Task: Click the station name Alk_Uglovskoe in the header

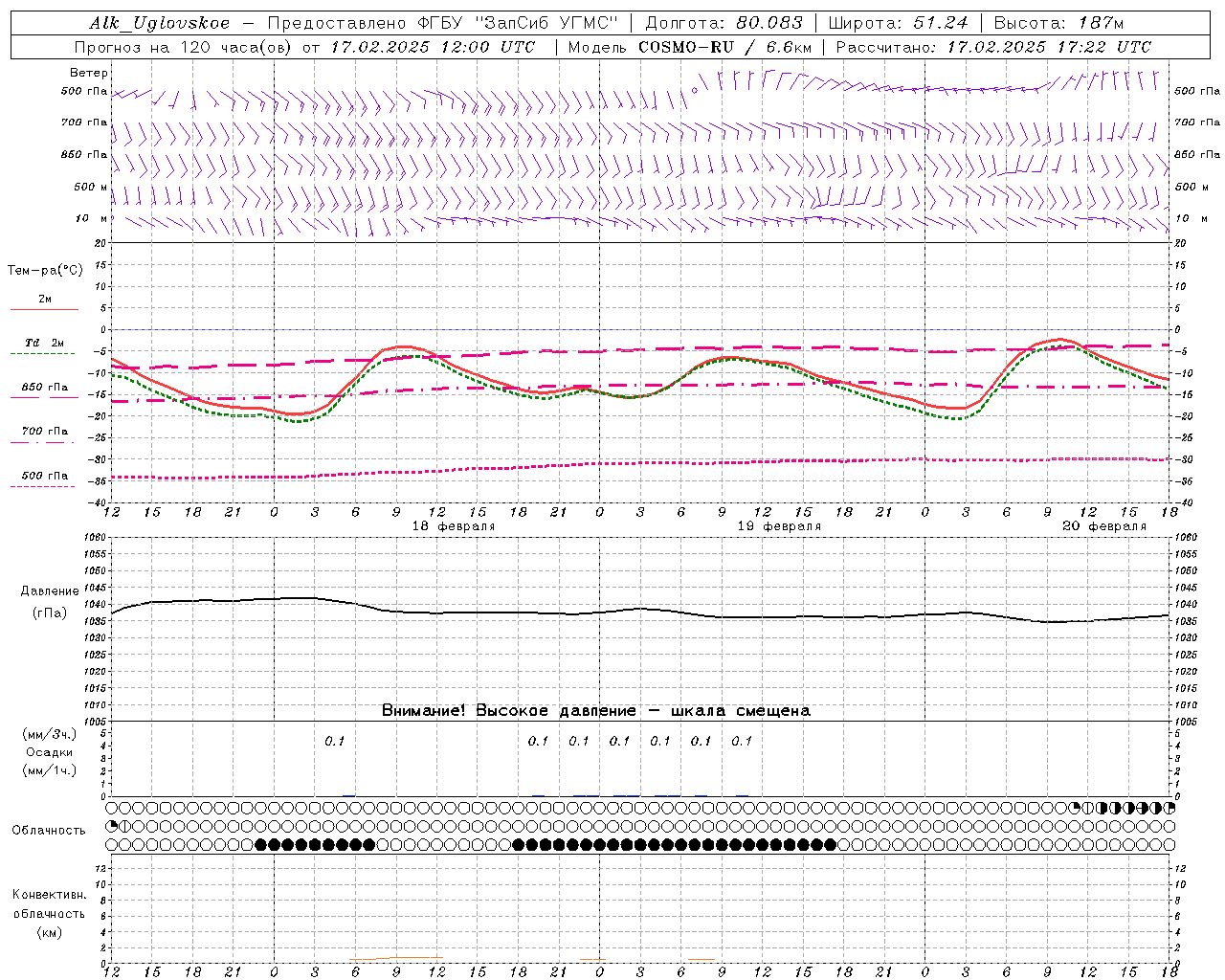Action: click(x=160, y=23)
